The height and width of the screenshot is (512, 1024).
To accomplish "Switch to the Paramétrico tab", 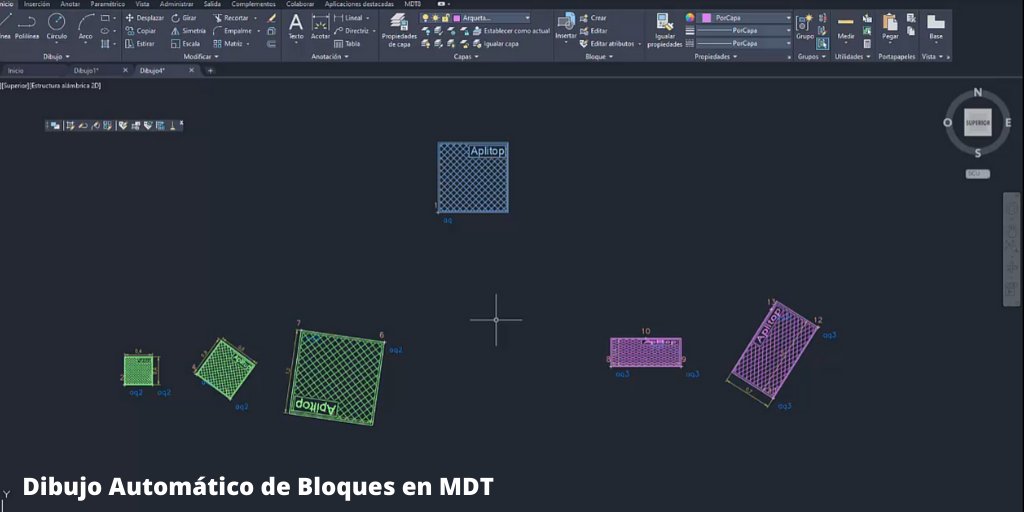I will point(108,4).
